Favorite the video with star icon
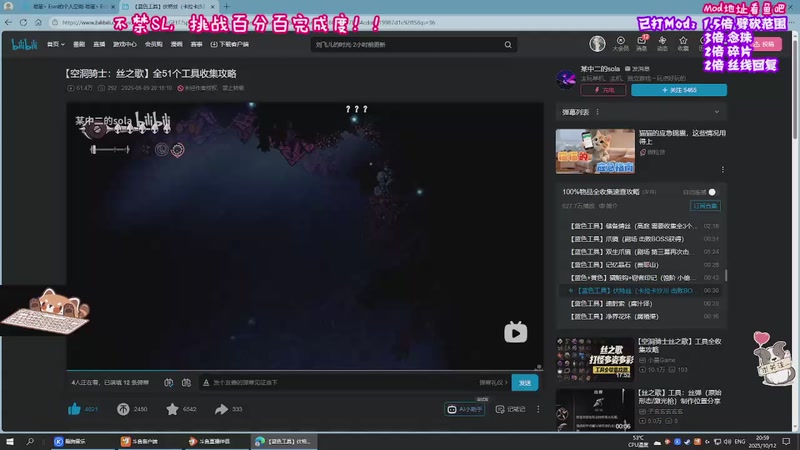The height and width of the screenshot is (450, 800). (x=172, y=409)
